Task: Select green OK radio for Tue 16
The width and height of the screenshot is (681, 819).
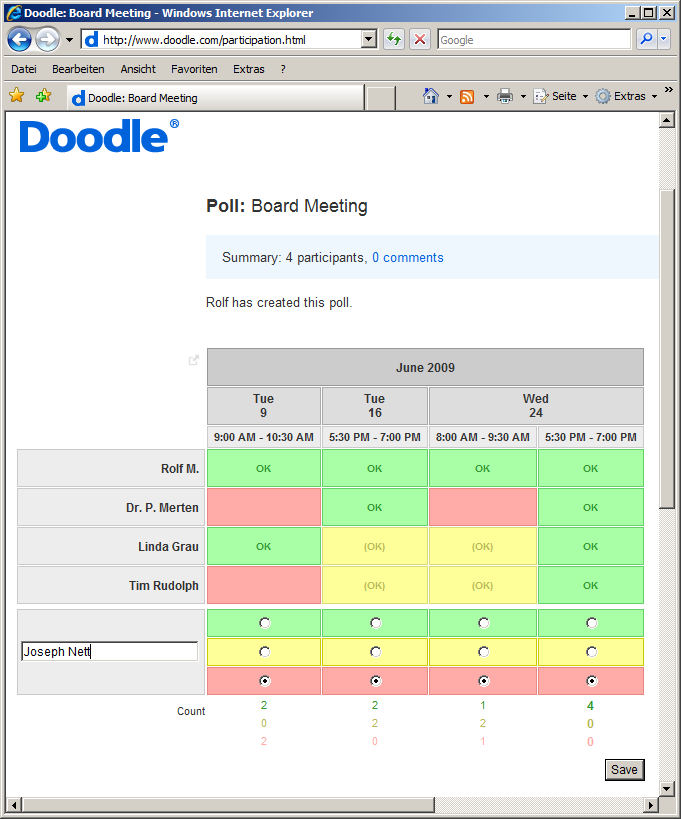Action: [375, 623]
